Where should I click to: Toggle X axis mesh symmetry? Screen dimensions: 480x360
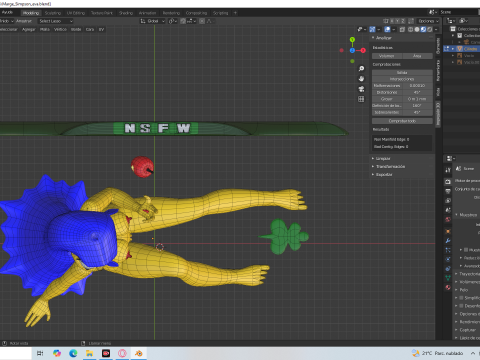[391, 21]
